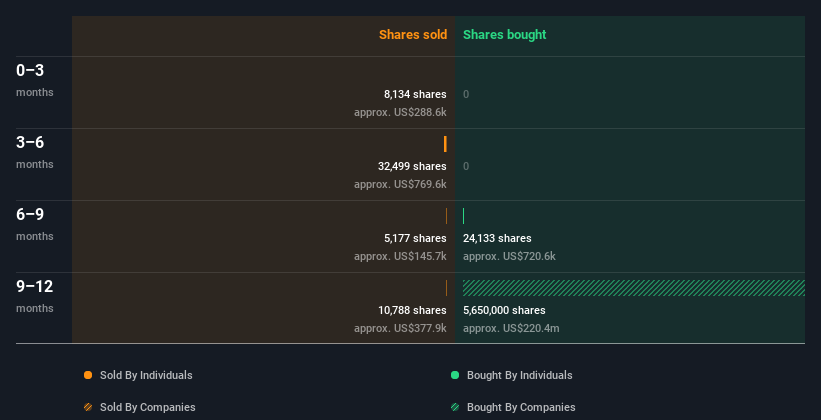Click the white bought bar in 6–9 months
821x420 pixels.
[x=464, y=216]
